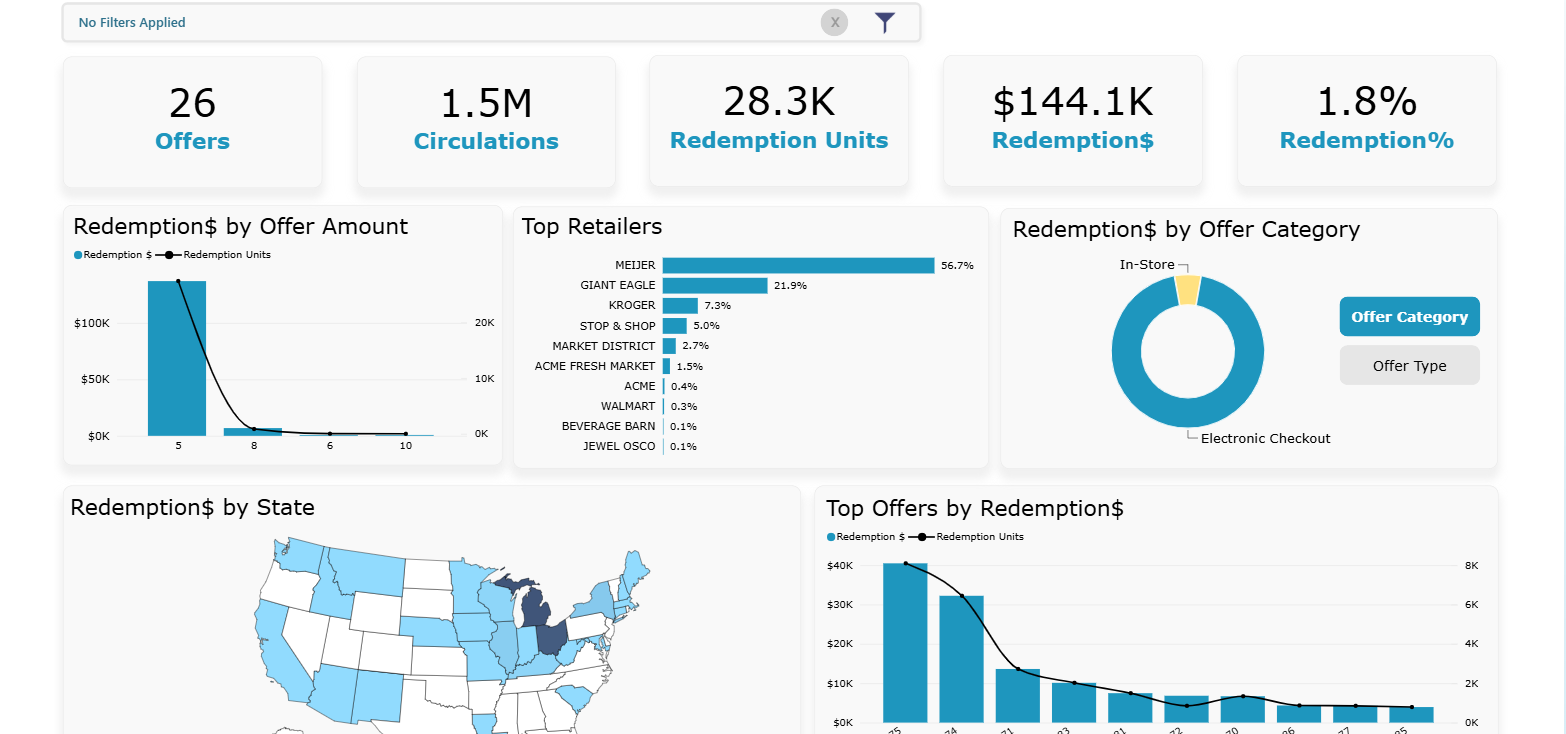
Task: Click the KROGER retailer bar
Action: pyautogui.click(x=680, y=305)
